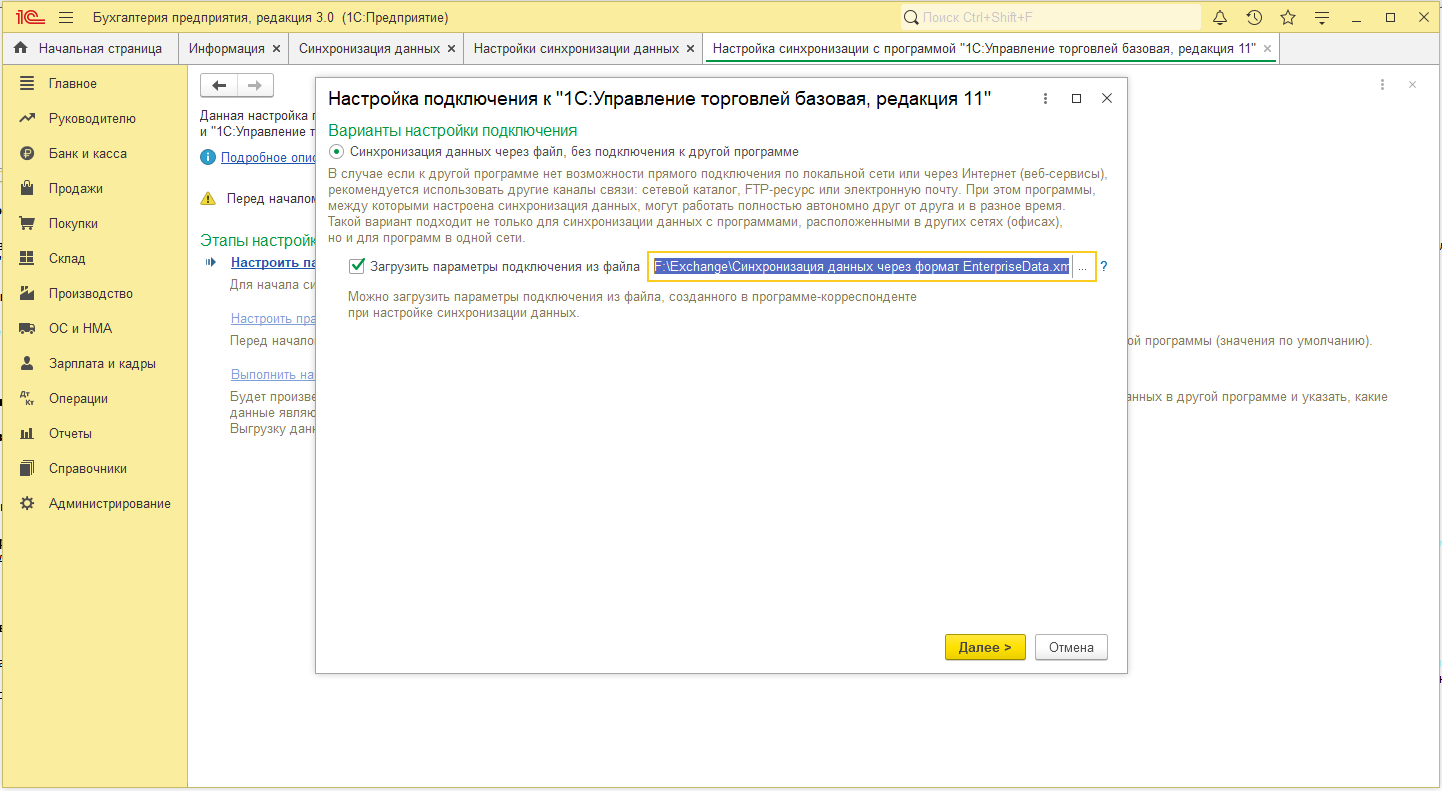
Task: Go to Начальная страница home tab
Action: click(x=88, y=48)
